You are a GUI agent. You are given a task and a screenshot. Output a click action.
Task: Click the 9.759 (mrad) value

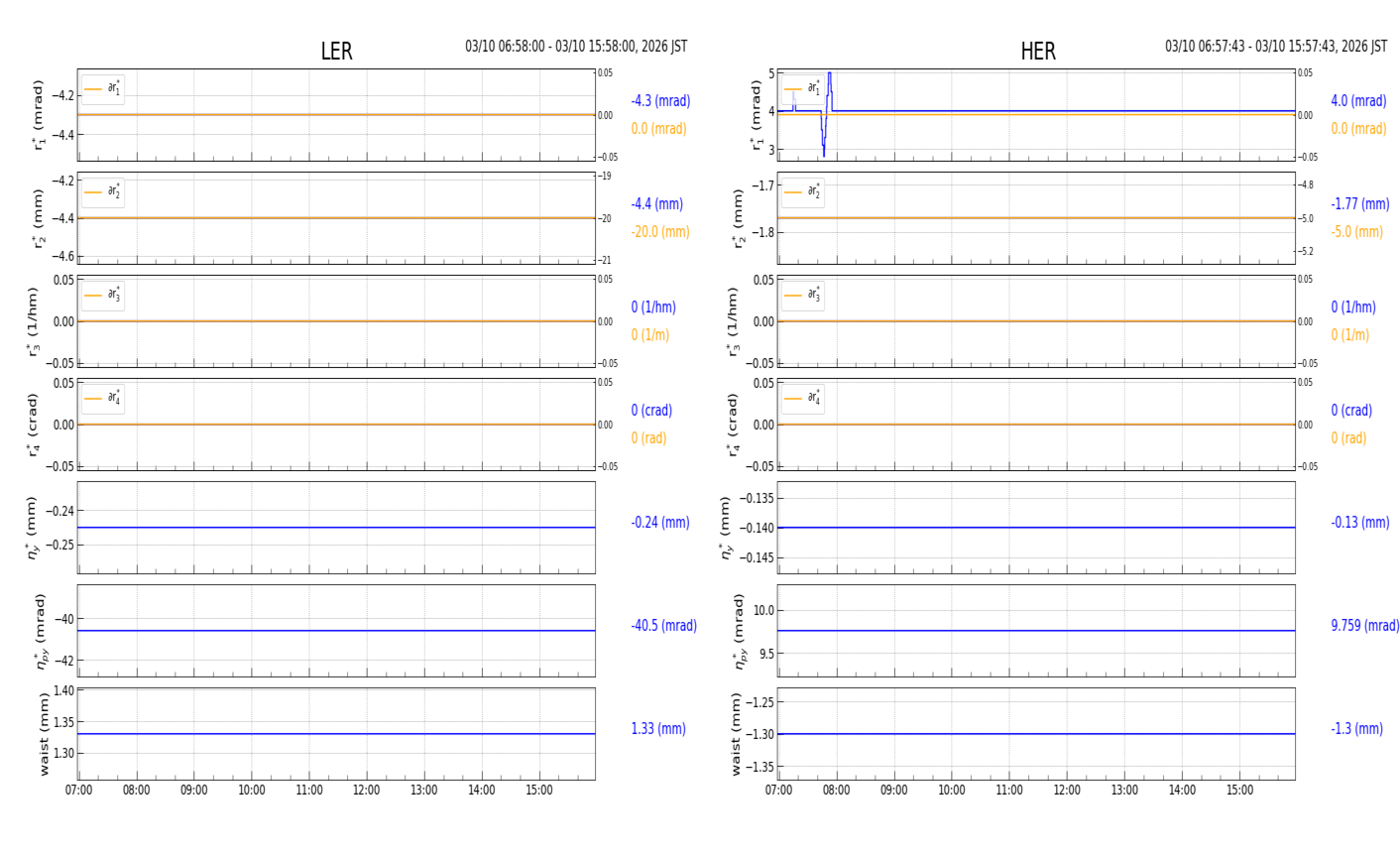click(1365, 626)
